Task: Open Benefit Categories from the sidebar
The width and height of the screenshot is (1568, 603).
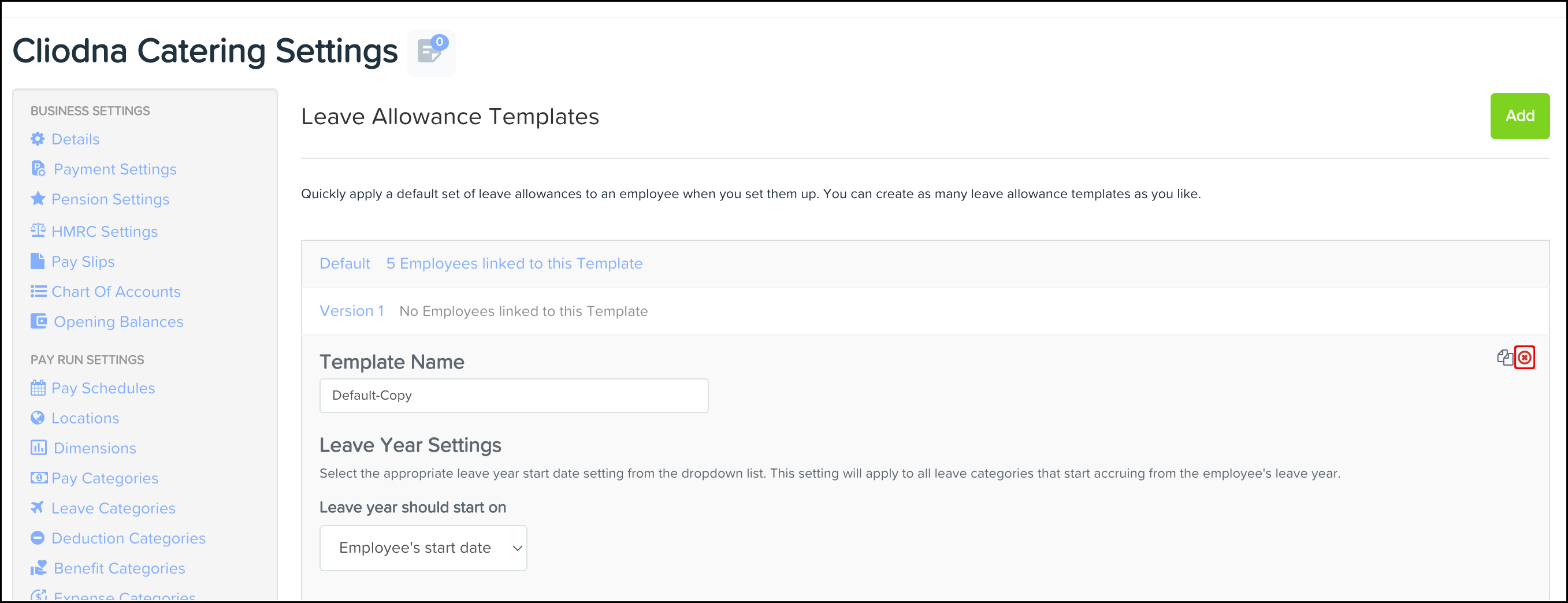Action: (x=118, y=568)
